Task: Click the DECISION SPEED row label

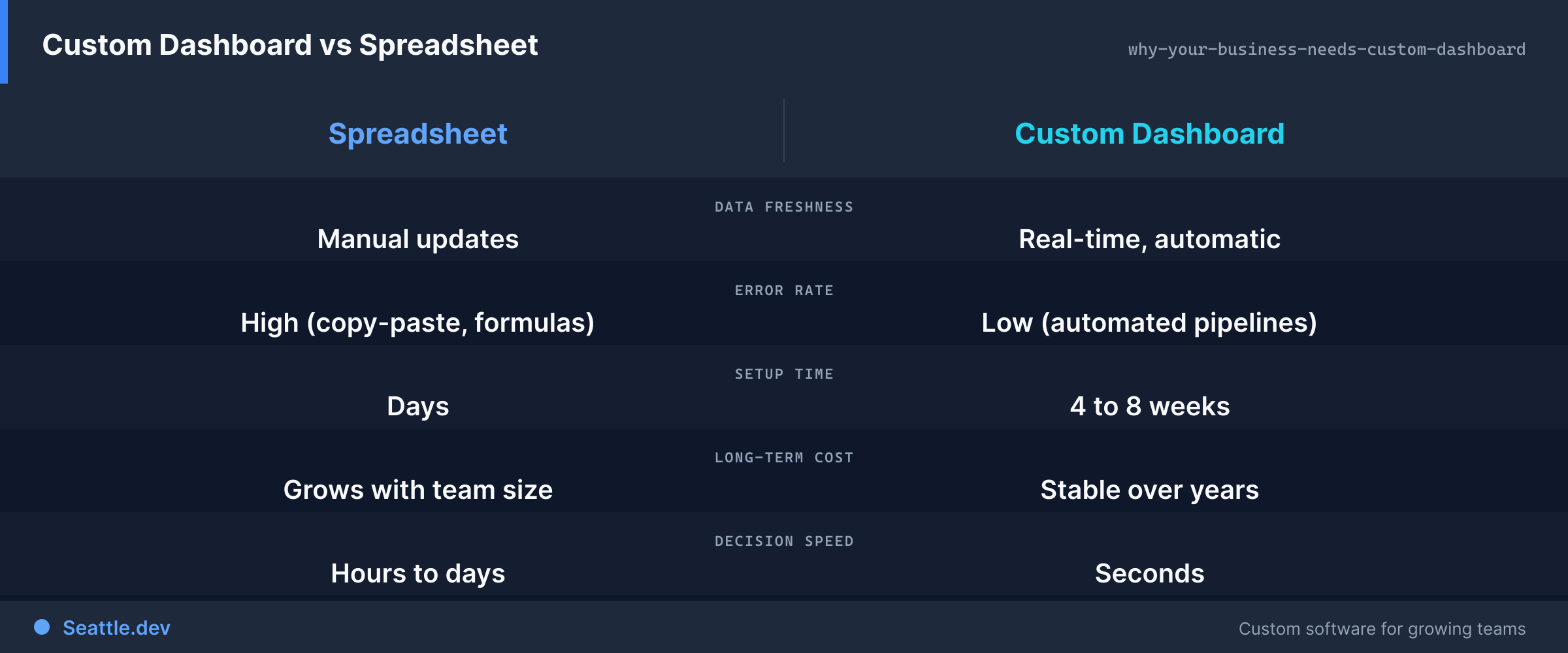Action: [x=784, y=541]
